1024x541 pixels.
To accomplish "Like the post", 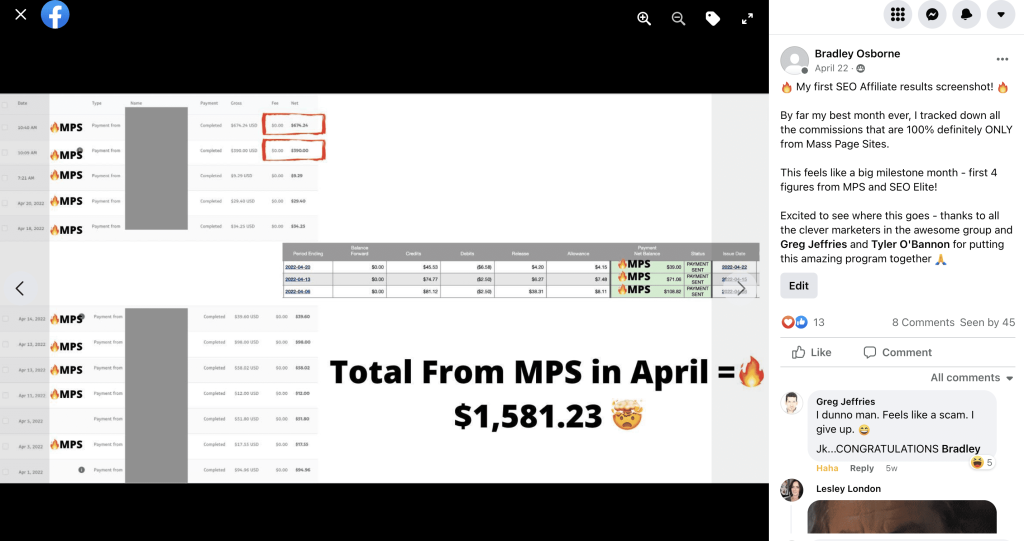I will 812,352.
